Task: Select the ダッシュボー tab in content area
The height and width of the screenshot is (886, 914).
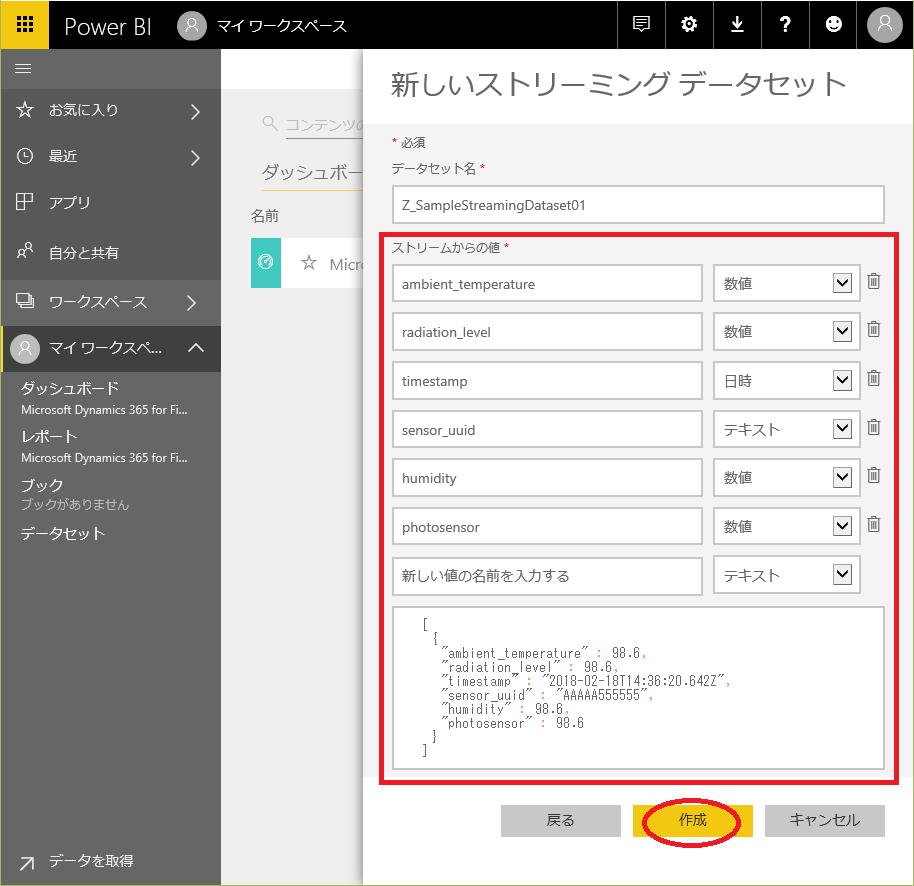Action: pyautogui.click(x=312, y=173)
